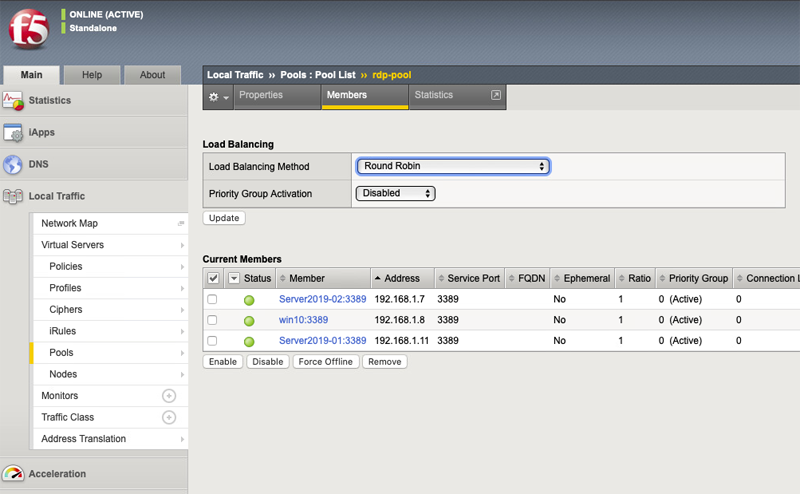The width and height of the screenshot is (800, 494).
Task: Click the green status icon for Server2019-02
Action: click(249, 300)
